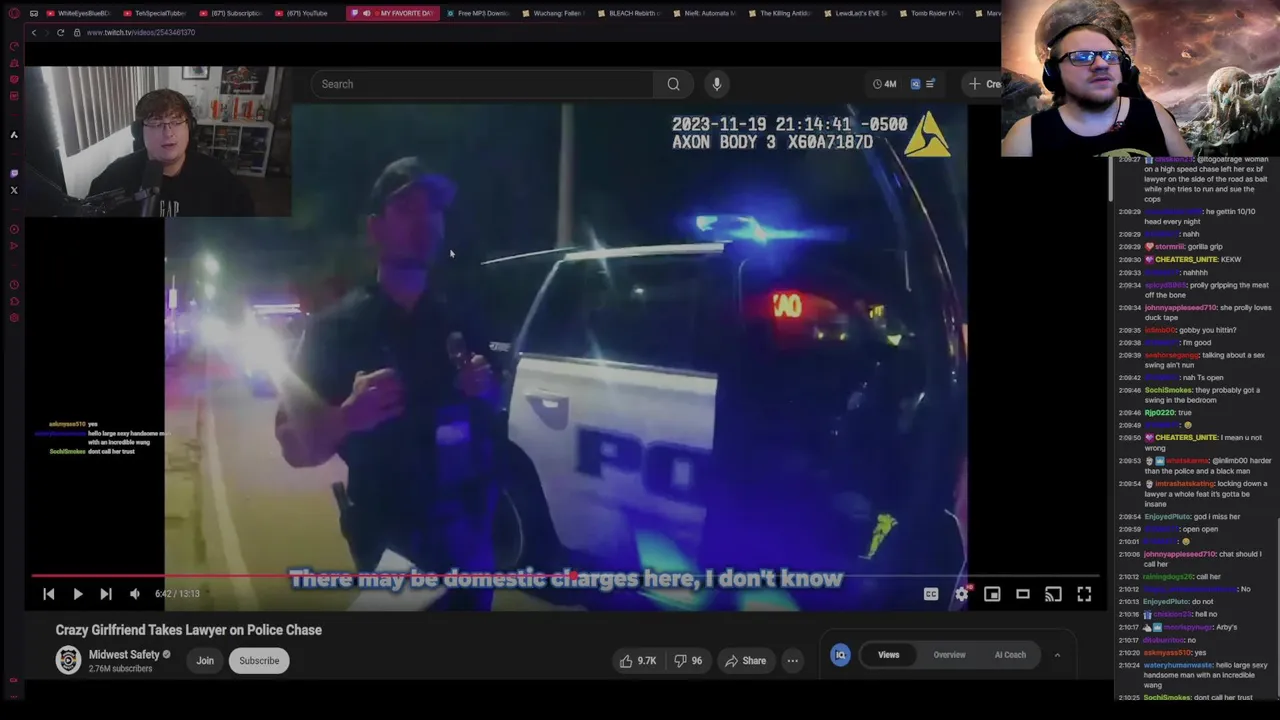Switch to the AI Coach tab
1280x720 pixels.
click(1010, 655)
